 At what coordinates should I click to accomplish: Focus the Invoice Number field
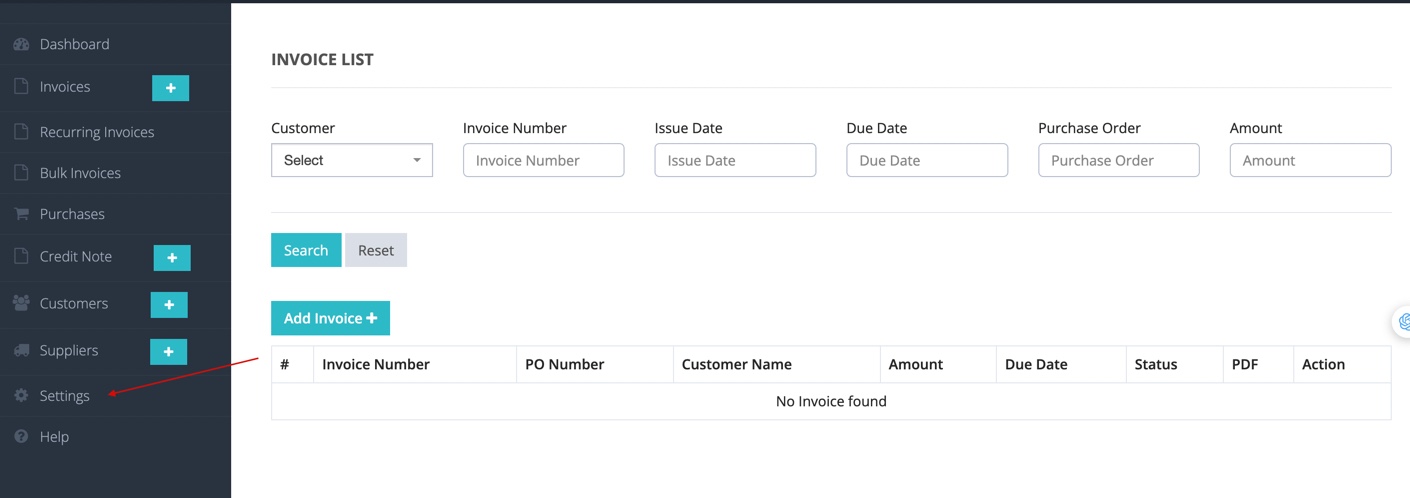[x=544, y=160]
